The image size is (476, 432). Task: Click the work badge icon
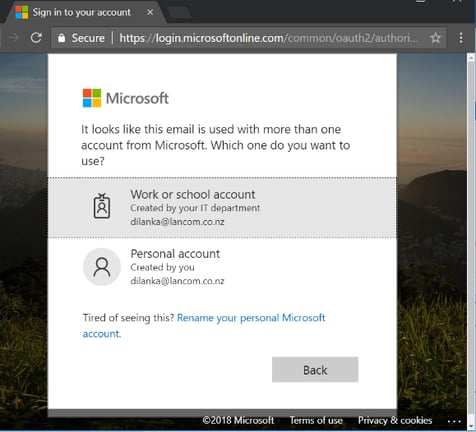102,206
